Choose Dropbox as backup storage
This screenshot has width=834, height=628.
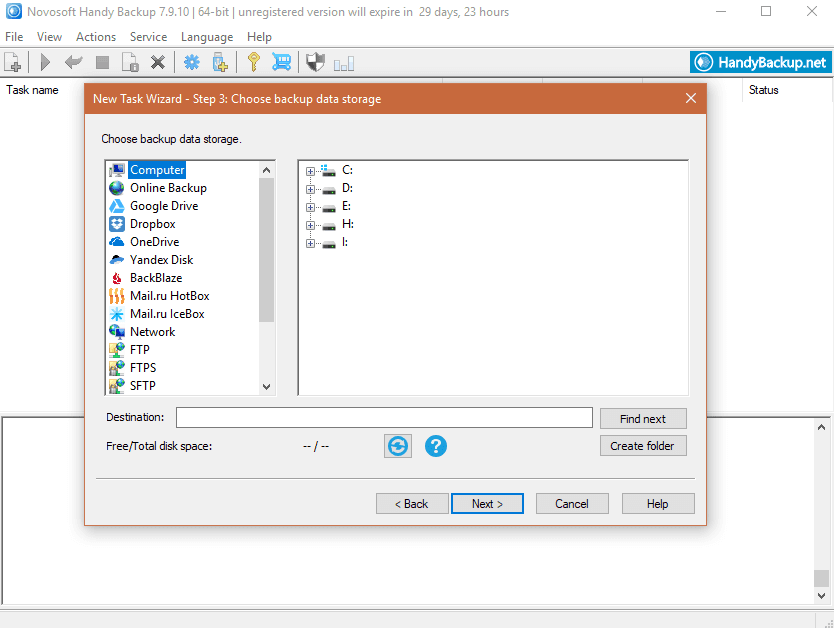pyautogui.click(x=152, y=224)
